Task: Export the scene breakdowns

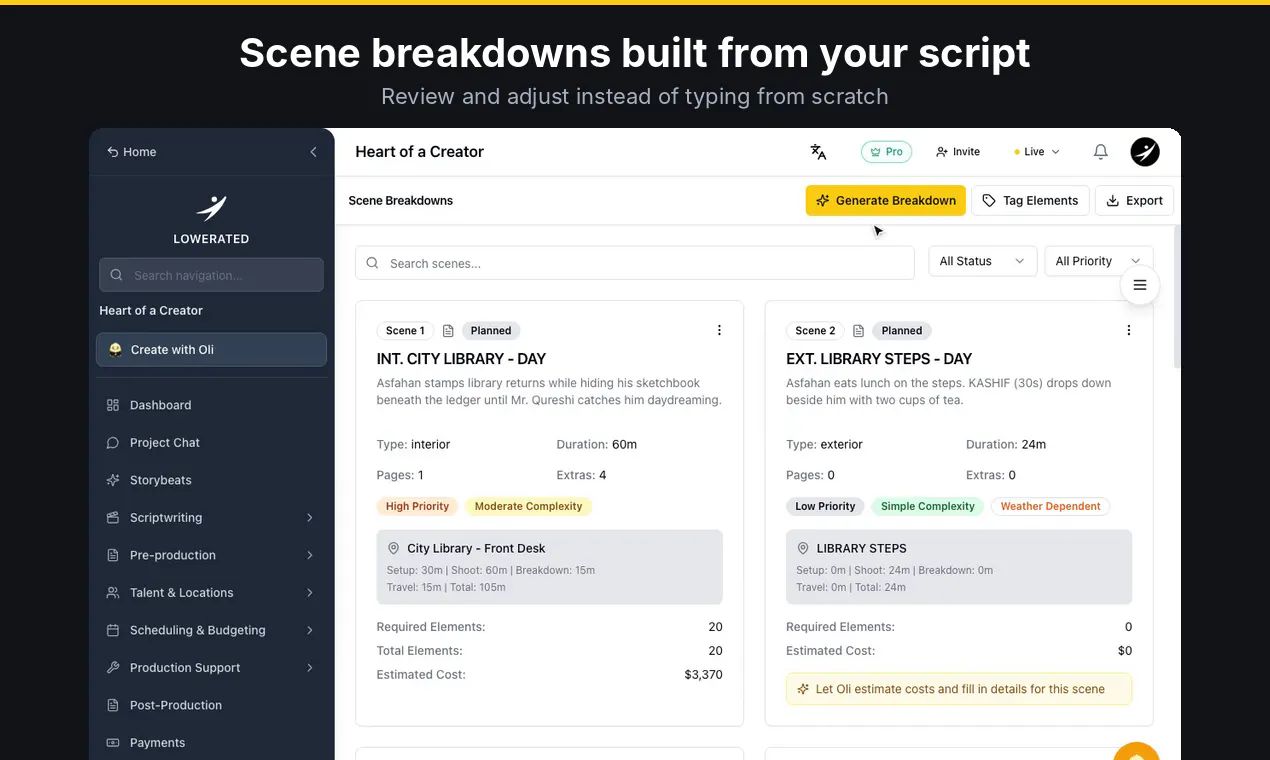Action: (1134, 200)
